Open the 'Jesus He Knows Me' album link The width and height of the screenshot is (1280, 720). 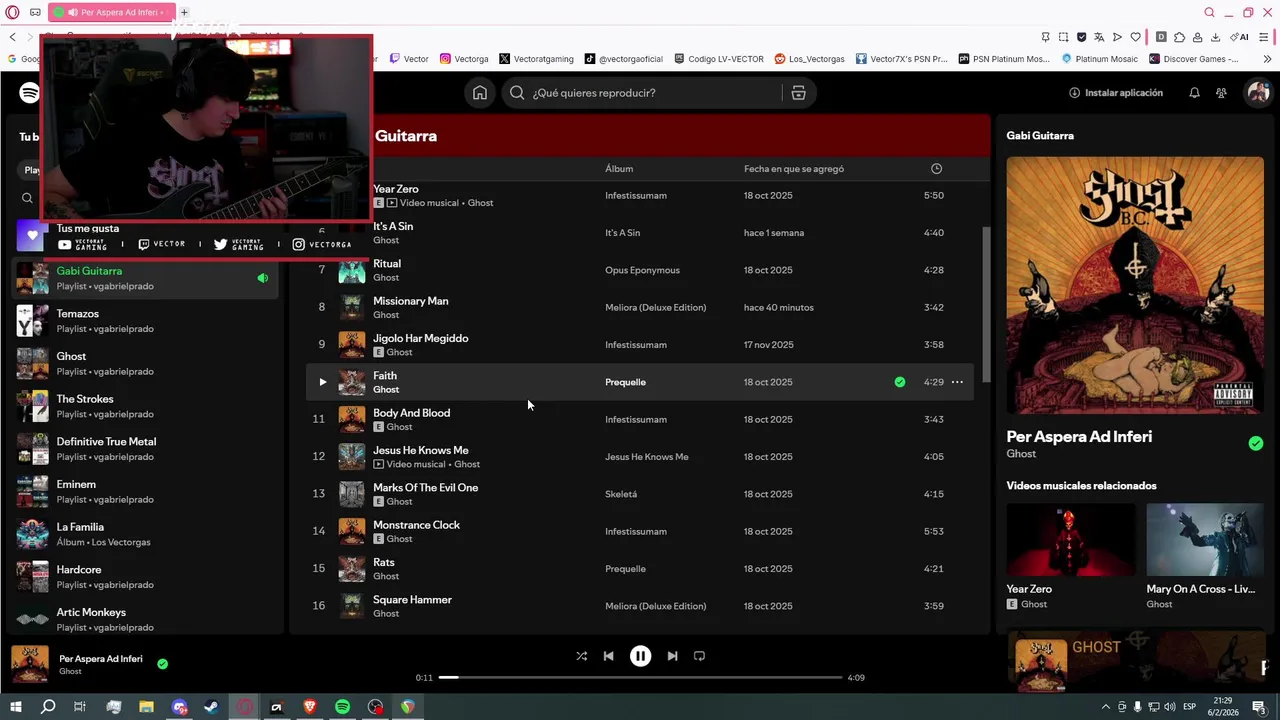(x=647, y=457)
